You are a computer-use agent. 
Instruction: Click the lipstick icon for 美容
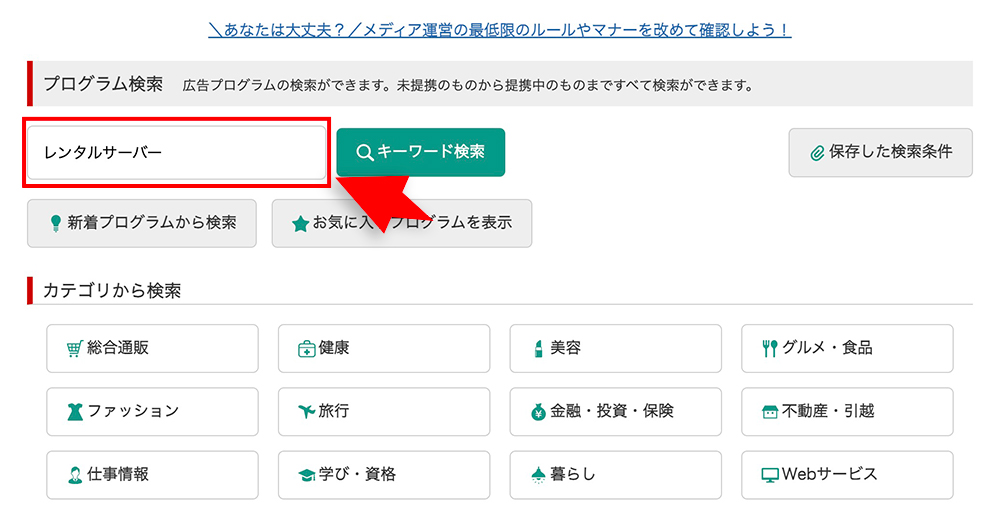(539, 349)
